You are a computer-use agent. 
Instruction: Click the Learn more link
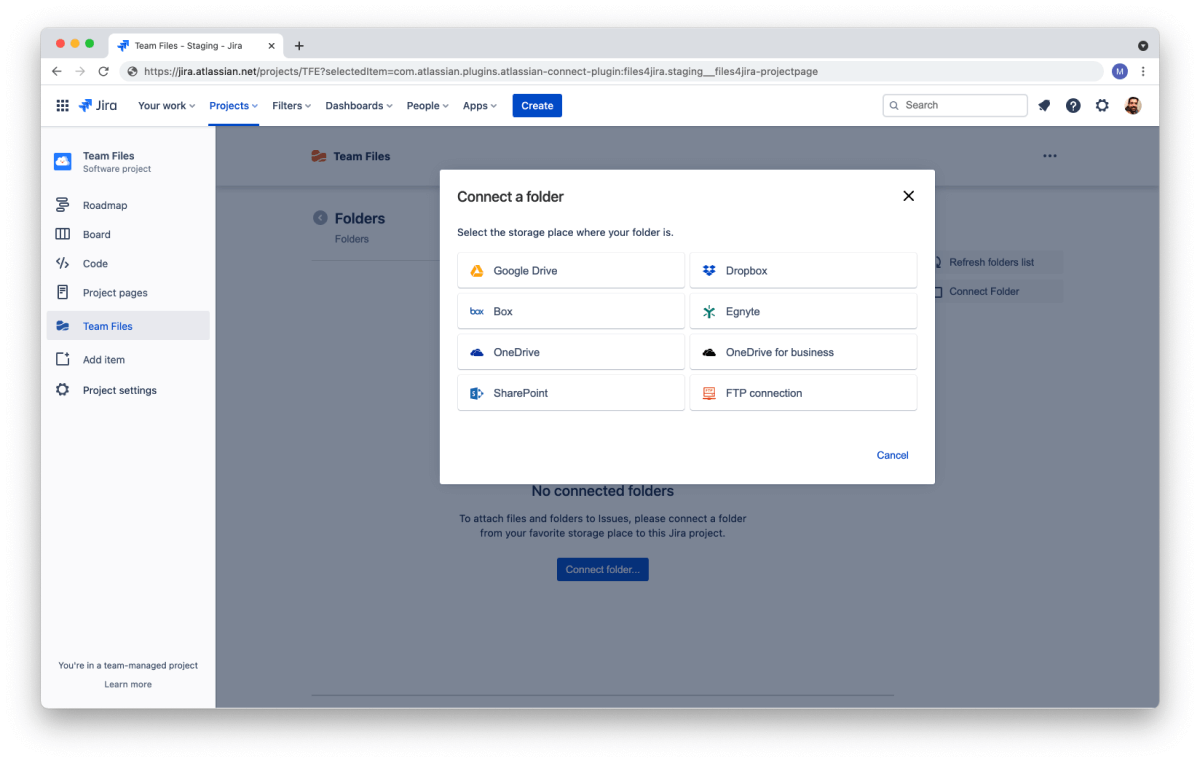point(128,685)
